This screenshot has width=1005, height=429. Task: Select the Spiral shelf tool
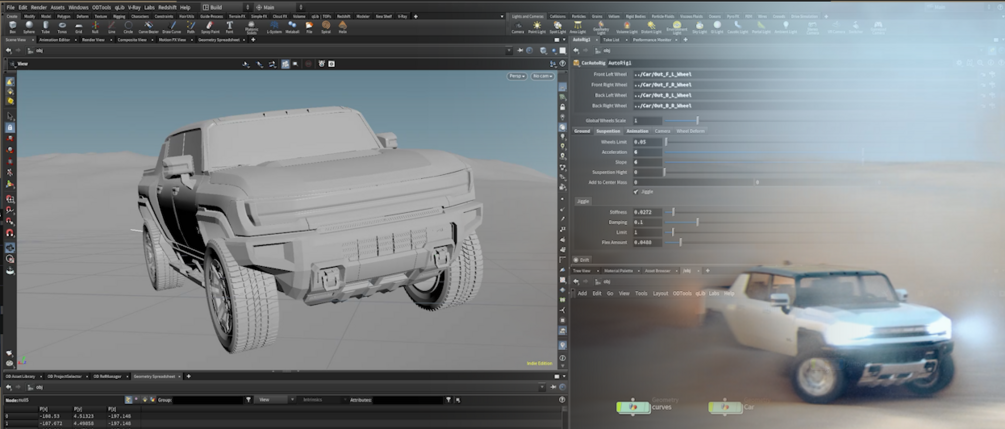tap(326, 27)
